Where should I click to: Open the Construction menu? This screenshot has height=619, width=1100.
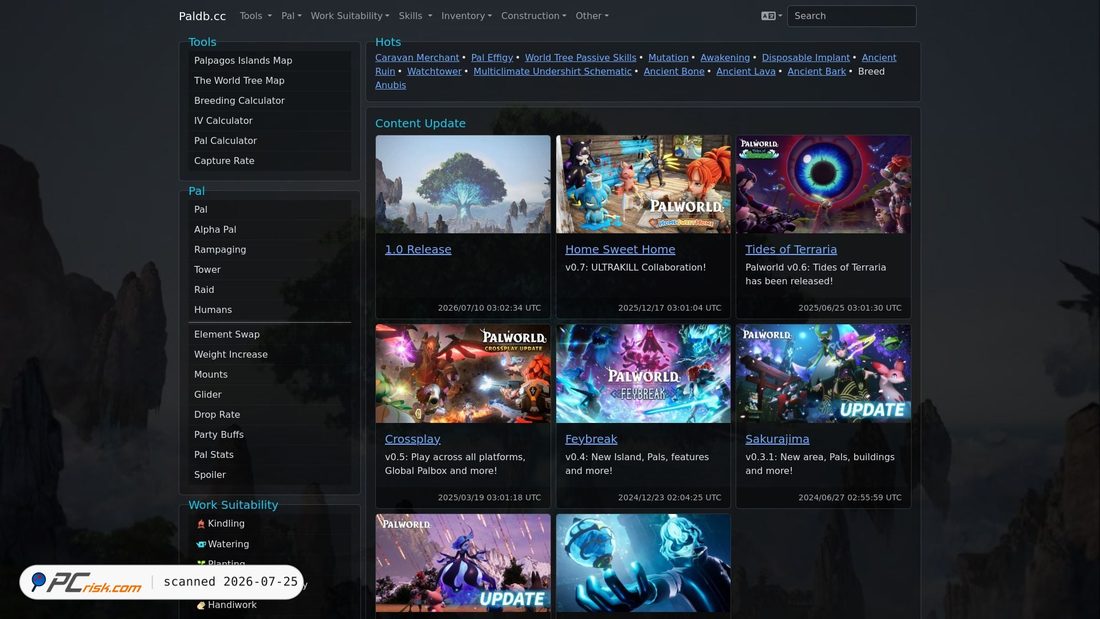(533, 15)
